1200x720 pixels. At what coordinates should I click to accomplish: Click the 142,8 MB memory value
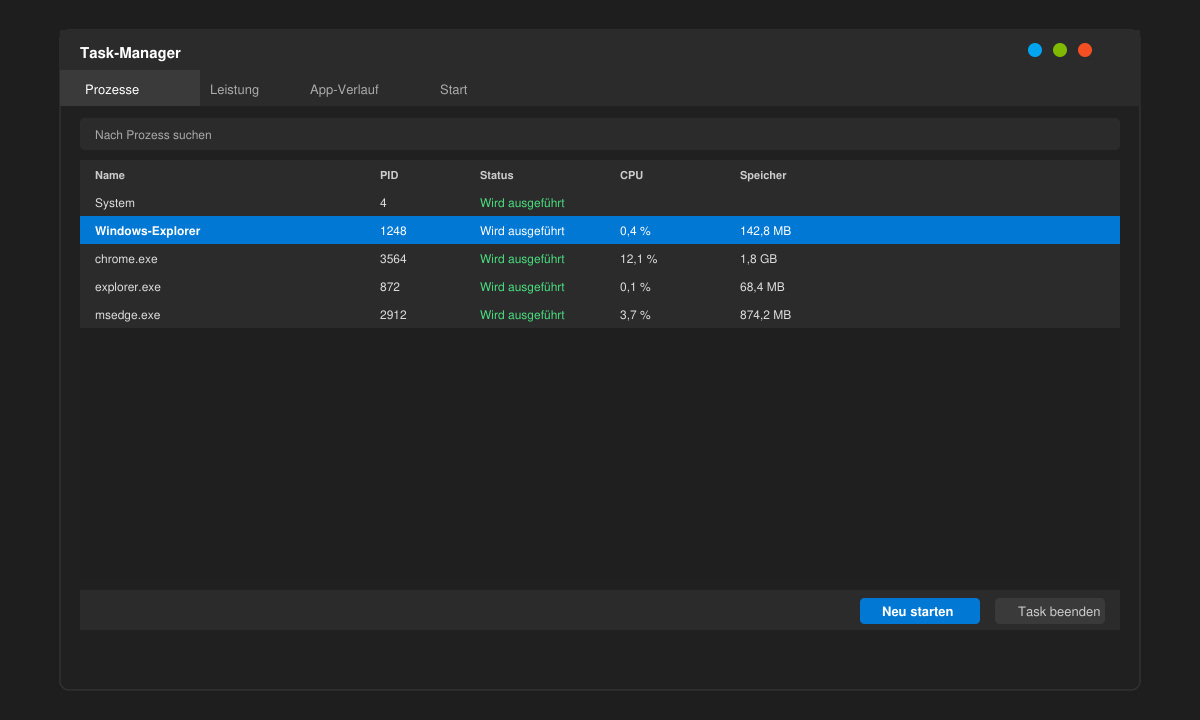point(765,230)
